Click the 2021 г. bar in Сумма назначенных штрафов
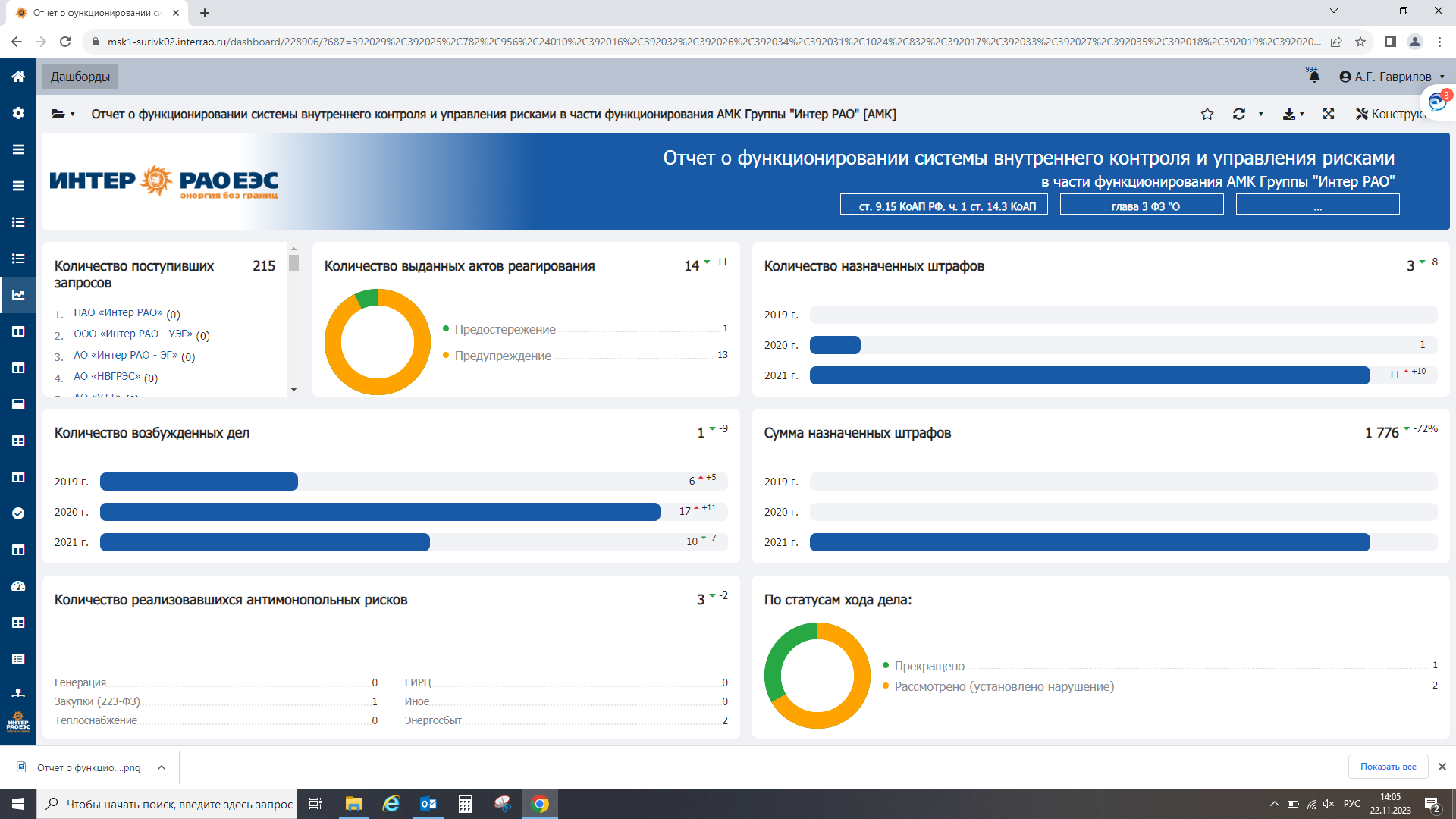Image resolution: width=1456 pixels, height=819 pixels. point(1090,542)
